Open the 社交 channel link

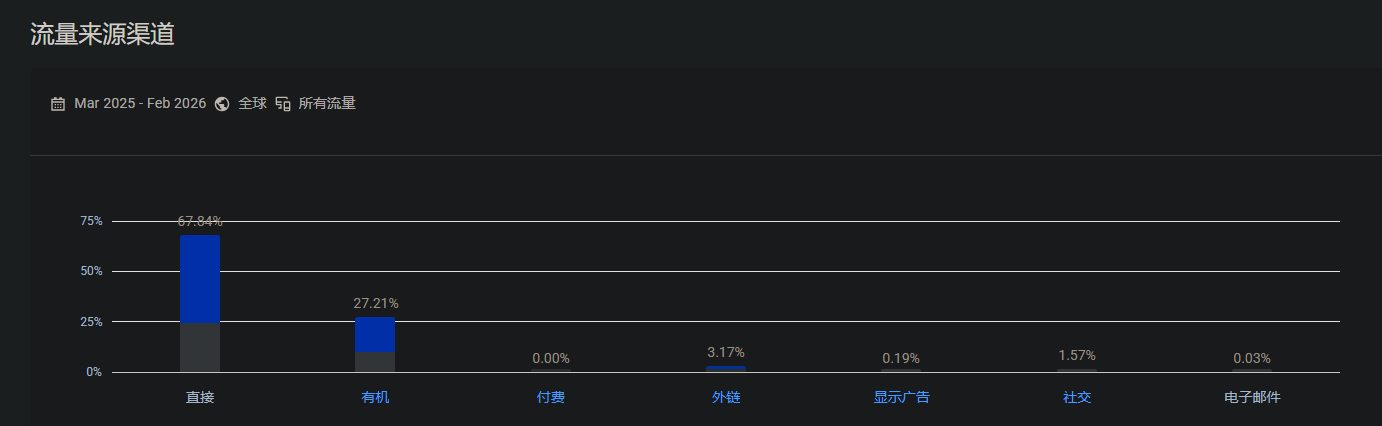(1077, 398)
